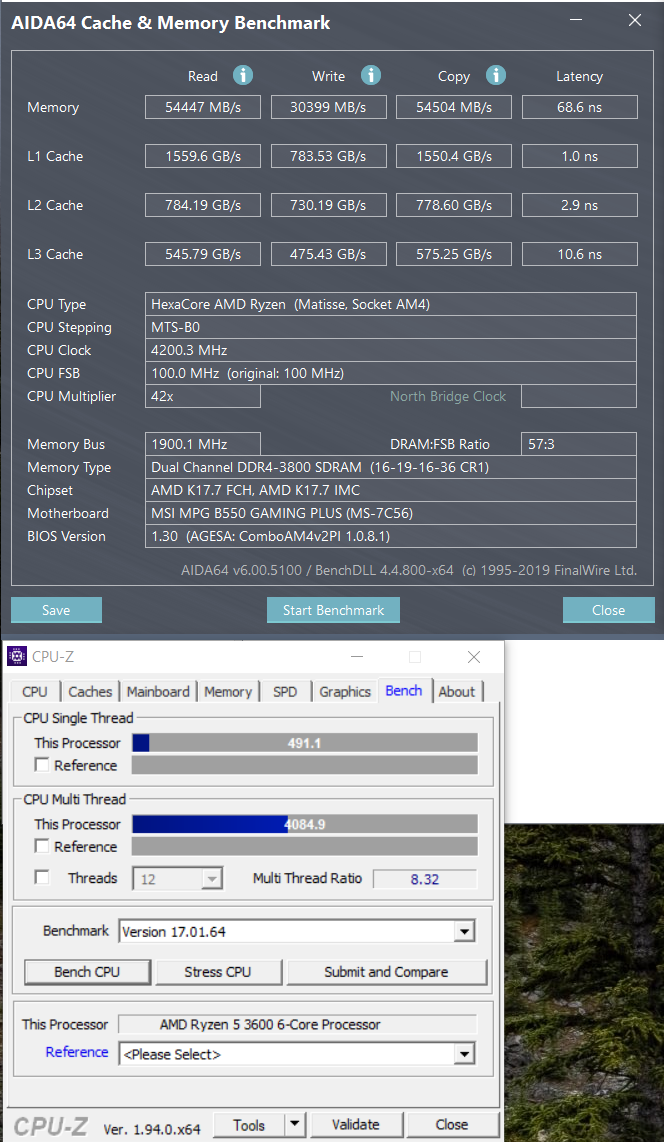Click the Chipset field AMD K17.7 FCH
Viewport: 664px width, 1142px height.
(x=391, y=490)
